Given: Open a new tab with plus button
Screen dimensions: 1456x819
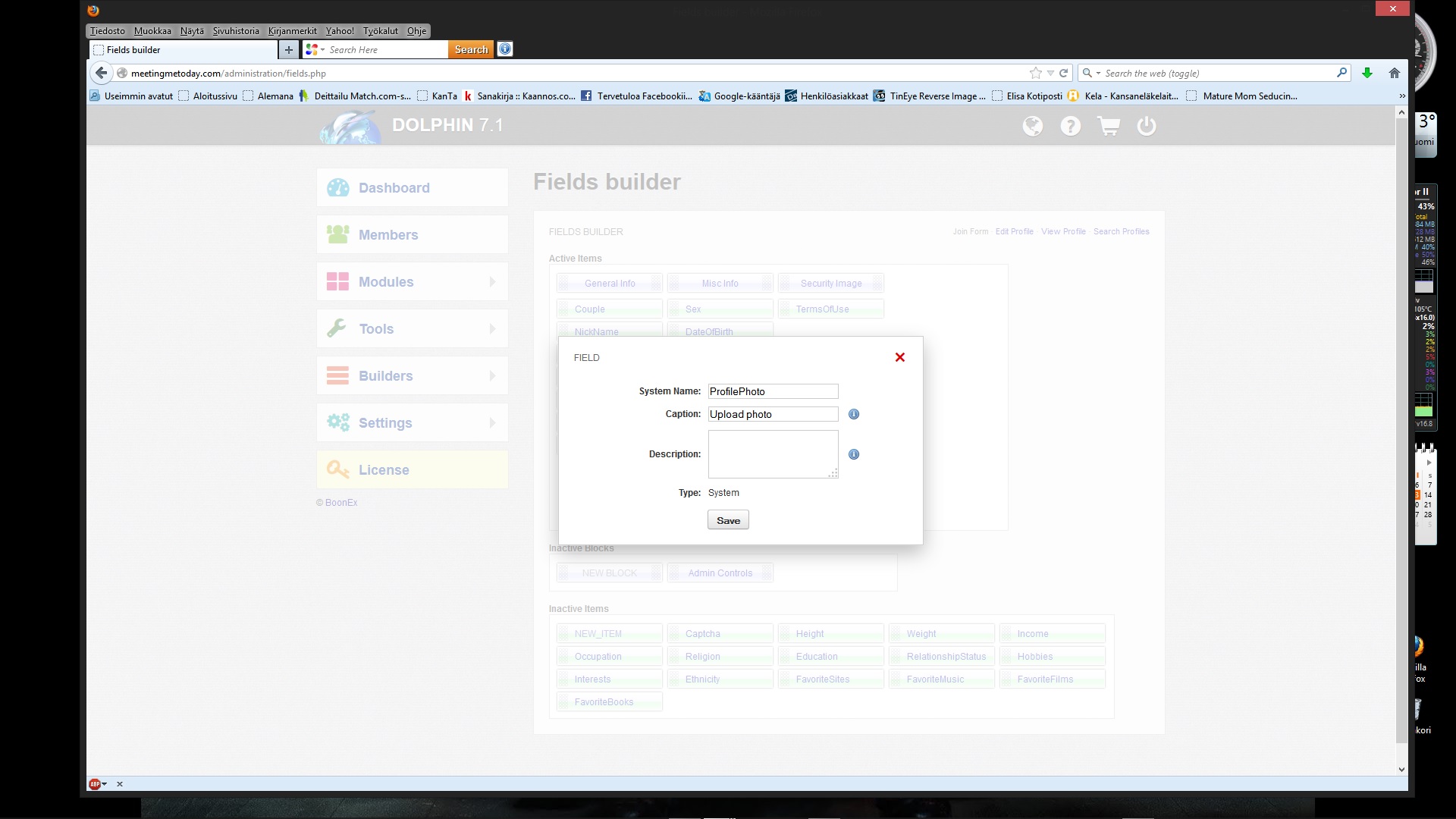Looking at the screenshot, I should (x=288, y=49).
